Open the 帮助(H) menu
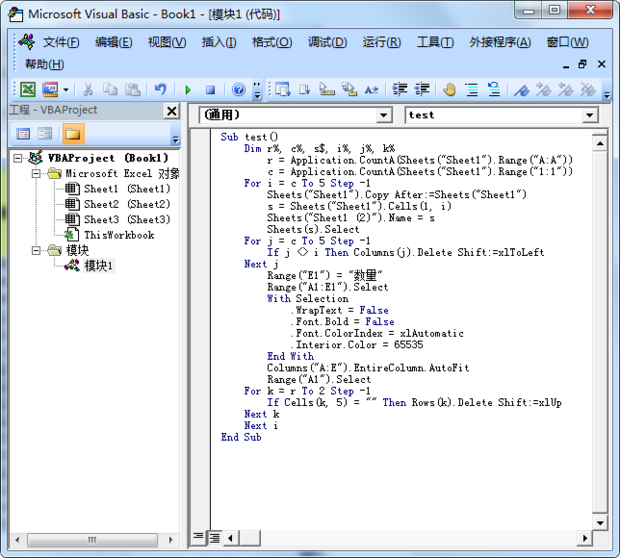Image resolution: width=620 pixels, height=558 pixels. [45, 64]
